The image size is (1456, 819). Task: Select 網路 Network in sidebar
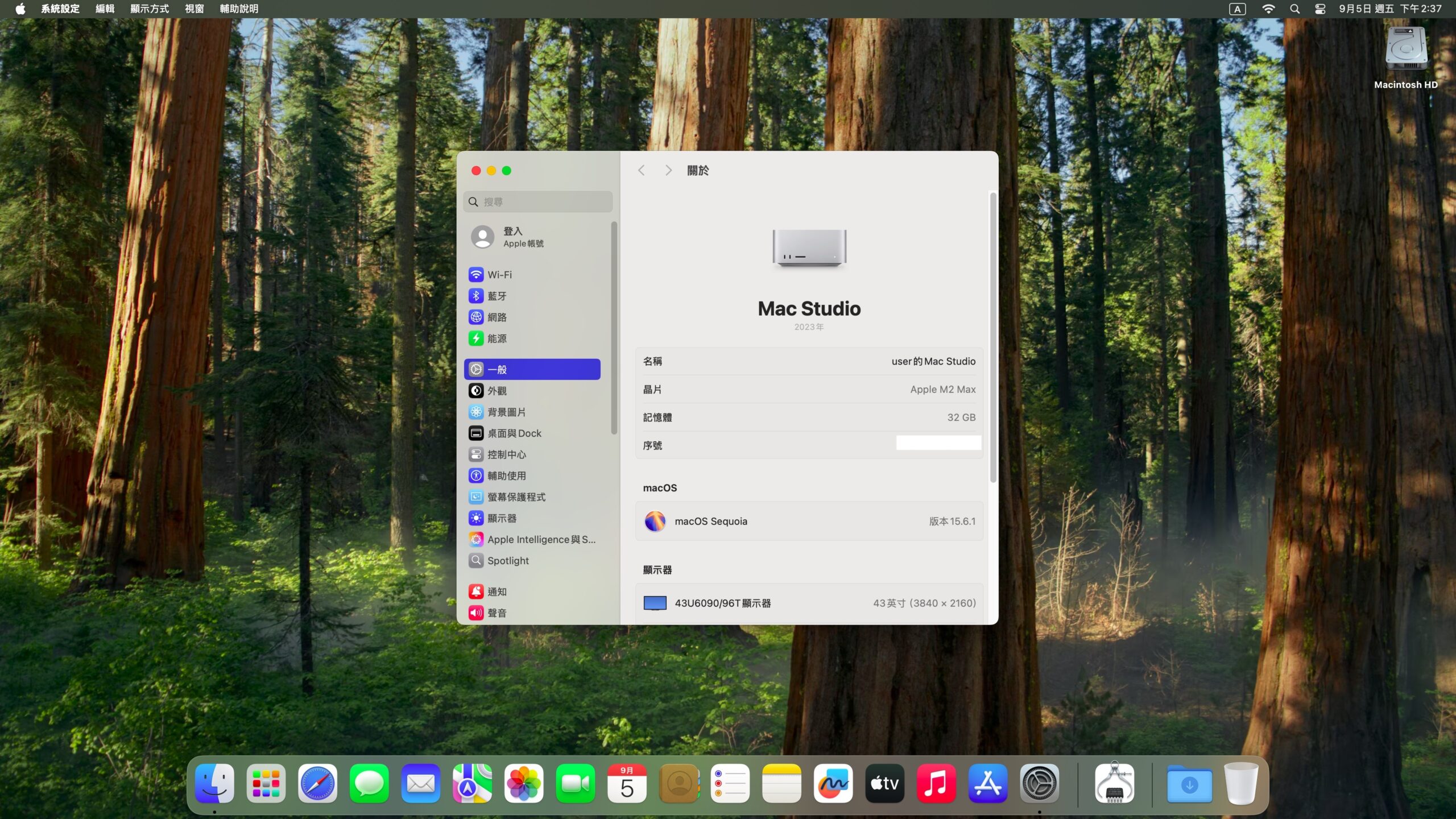(532, 317)
